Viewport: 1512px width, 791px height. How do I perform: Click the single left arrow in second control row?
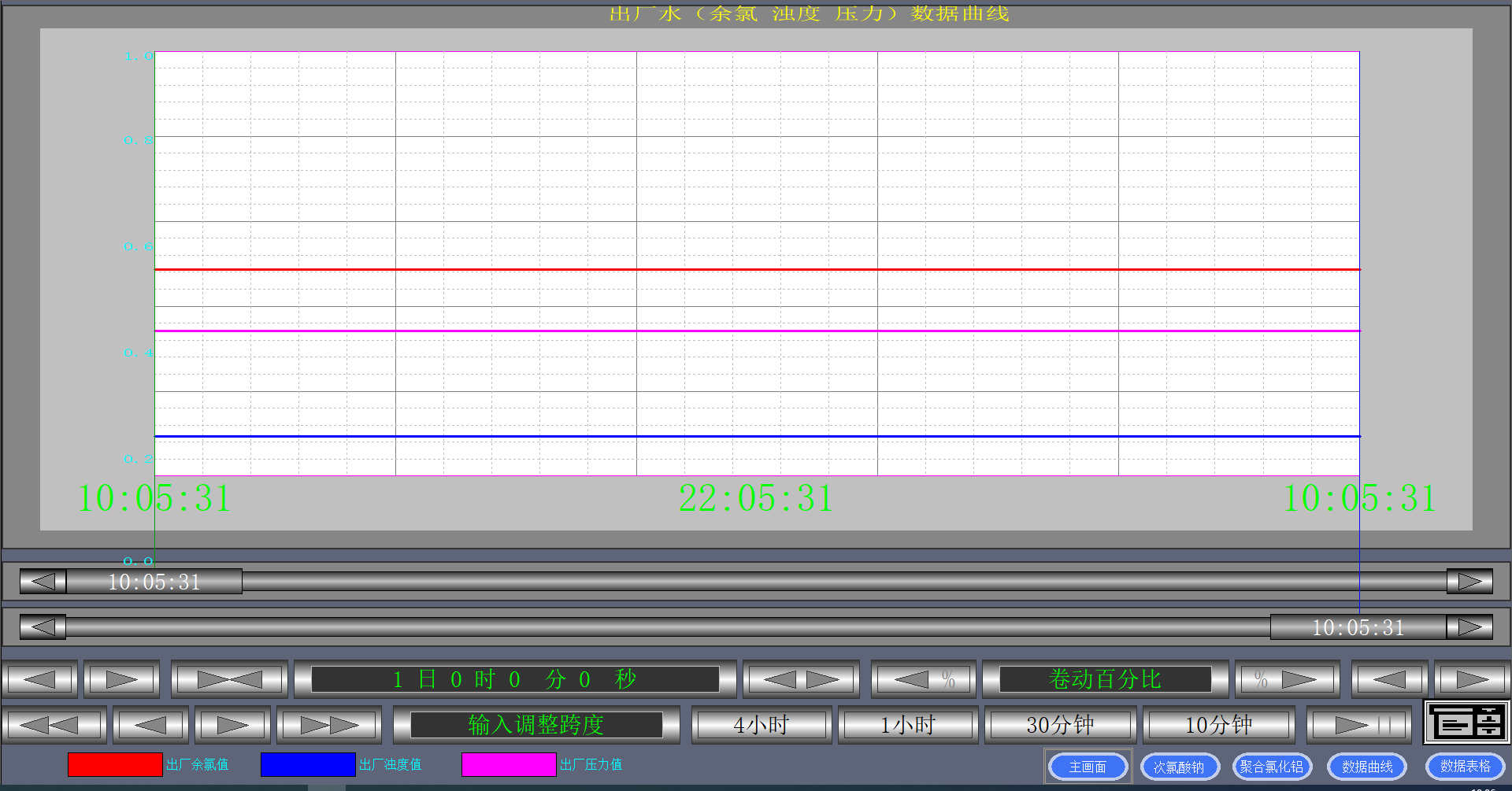150,725
